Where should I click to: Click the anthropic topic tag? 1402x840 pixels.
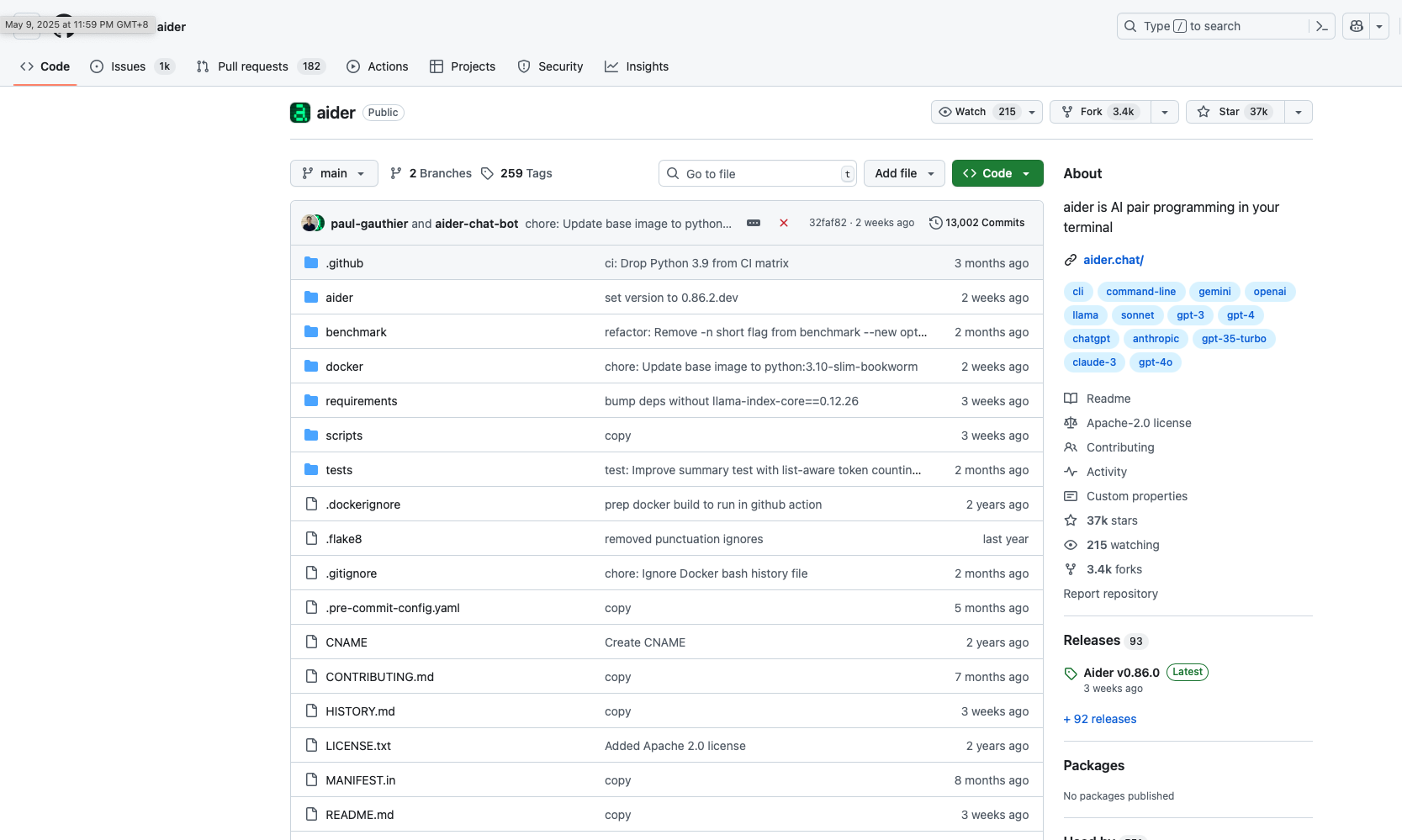[x=1156, y=339]
